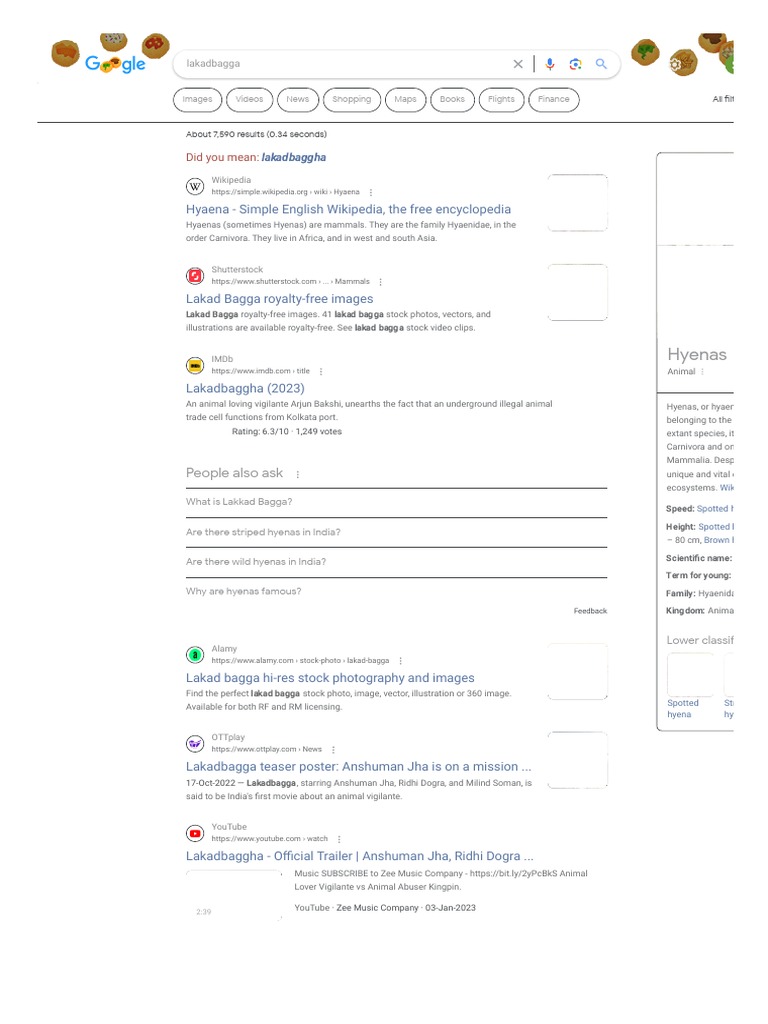Click the clear search X icon
768x1024 pixels.
pos(518,64)
